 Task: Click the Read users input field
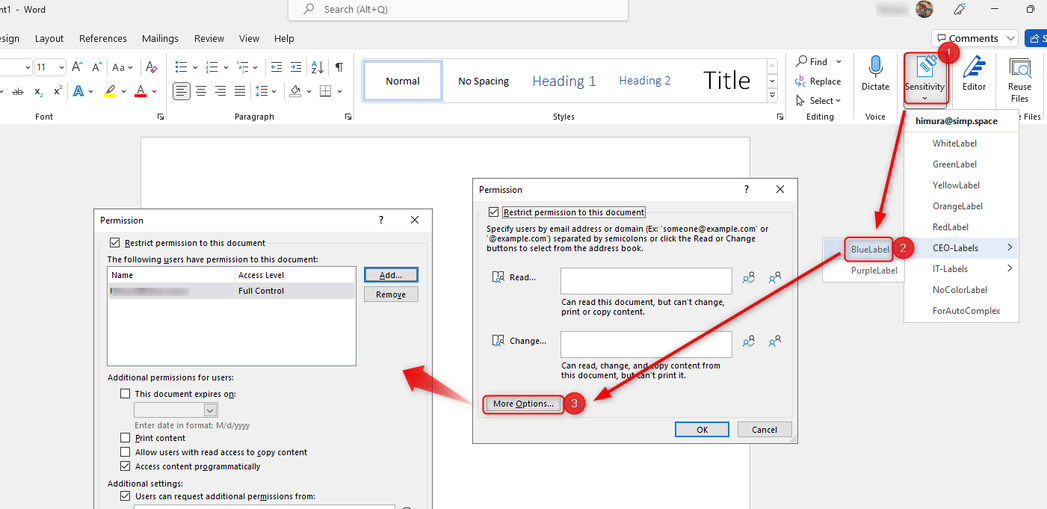tap(646, 281)
